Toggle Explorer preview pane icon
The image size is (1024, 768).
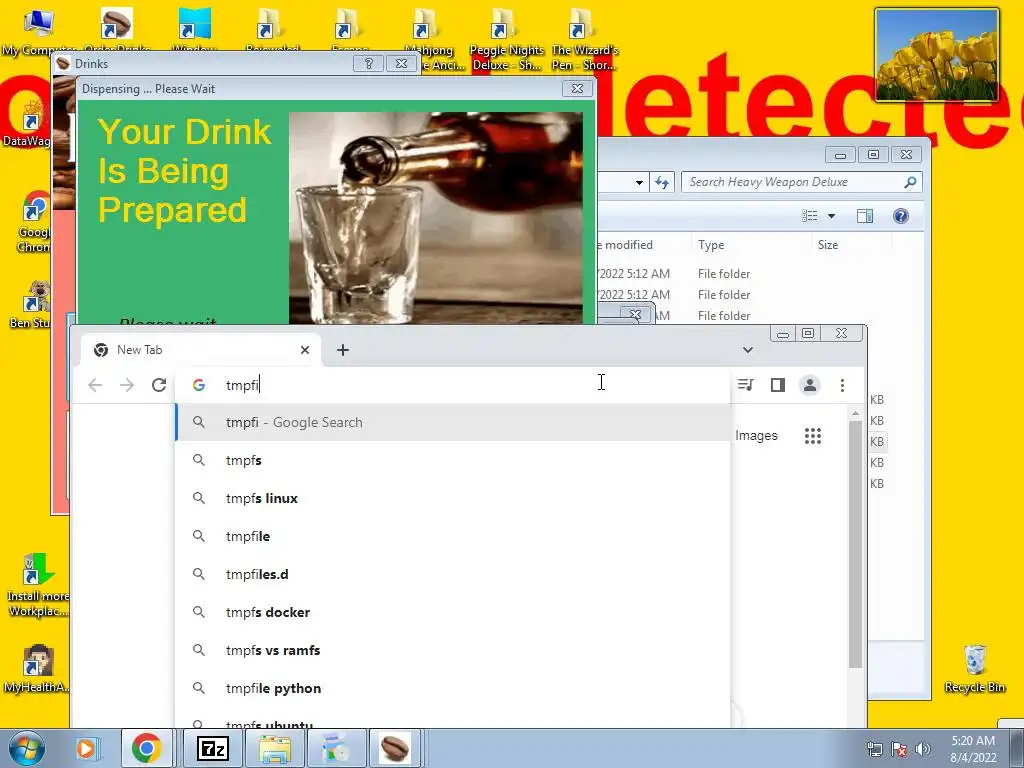865,216
